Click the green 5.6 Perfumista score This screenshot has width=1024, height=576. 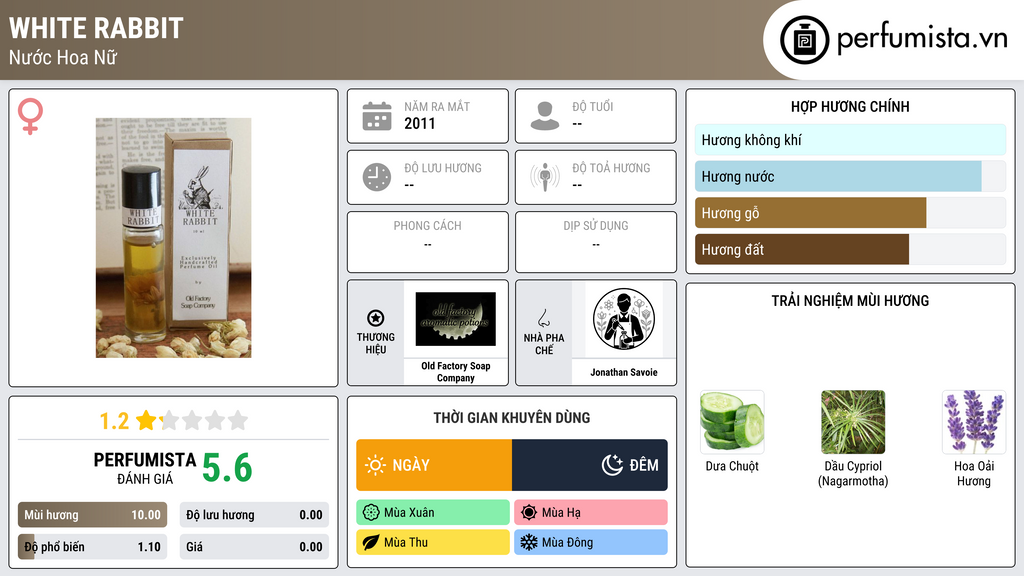(x=227, y=468)
